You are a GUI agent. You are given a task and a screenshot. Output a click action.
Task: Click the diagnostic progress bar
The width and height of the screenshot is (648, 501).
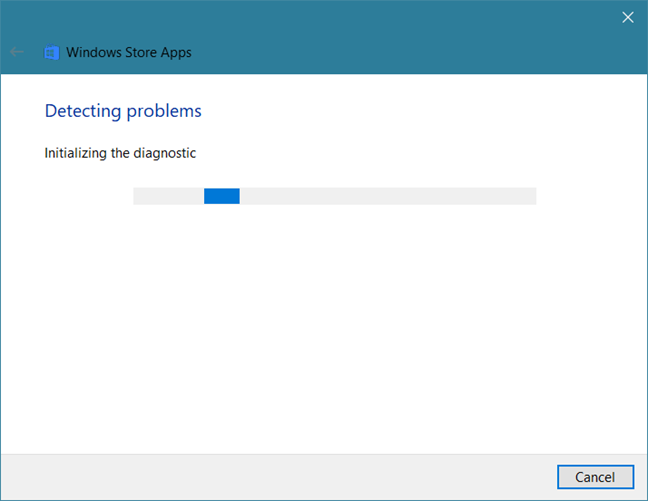pyautogui.click(x=335, y=196)
